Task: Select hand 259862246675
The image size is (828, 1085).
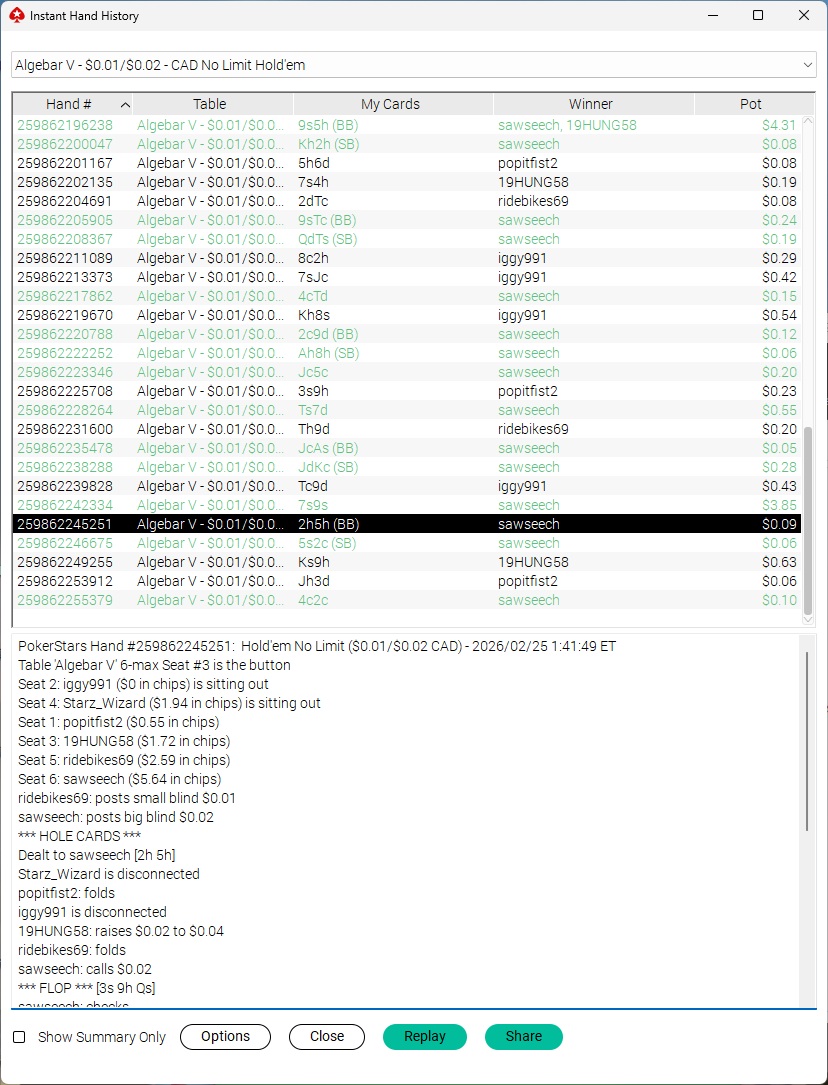Action: tap(407, 543)
